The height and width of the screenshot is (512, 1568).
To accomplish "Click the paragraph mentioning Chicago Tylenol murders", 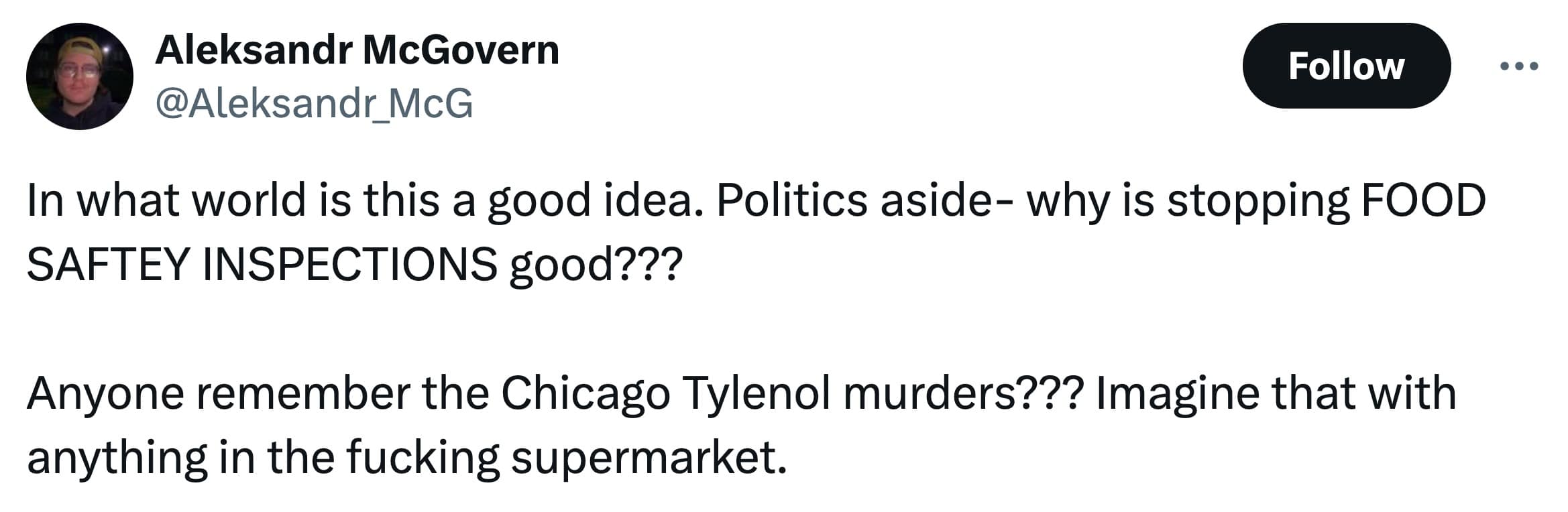I will (740, 425).
